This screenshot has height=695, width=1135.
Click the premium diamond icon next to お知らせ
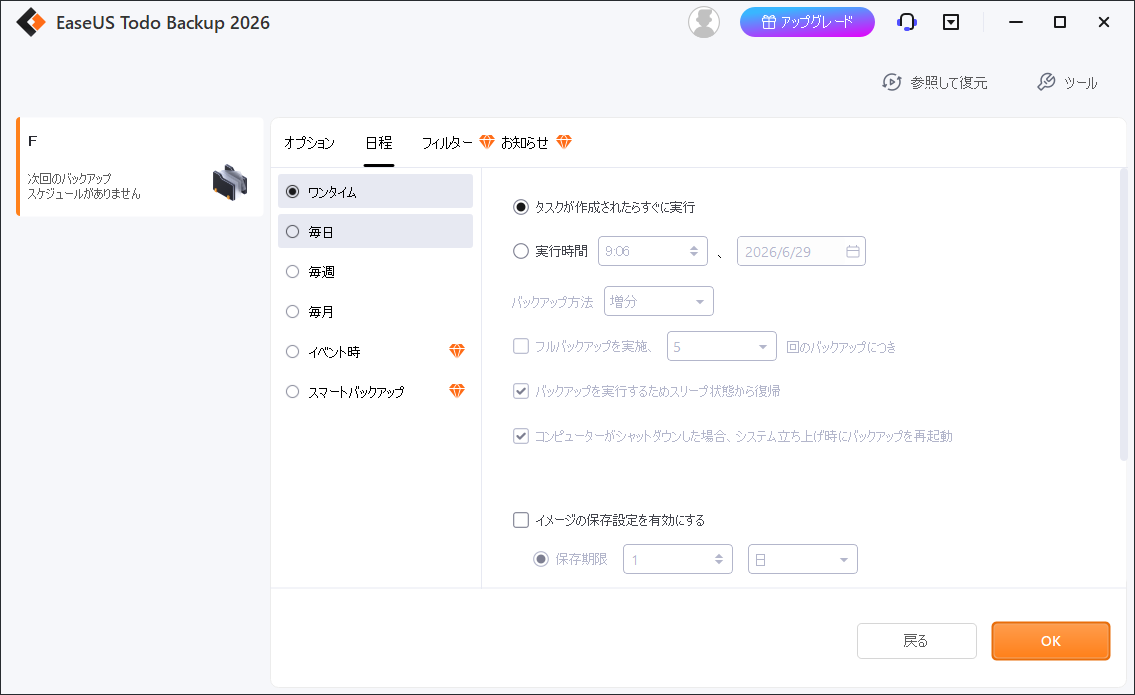click(564, 142)
